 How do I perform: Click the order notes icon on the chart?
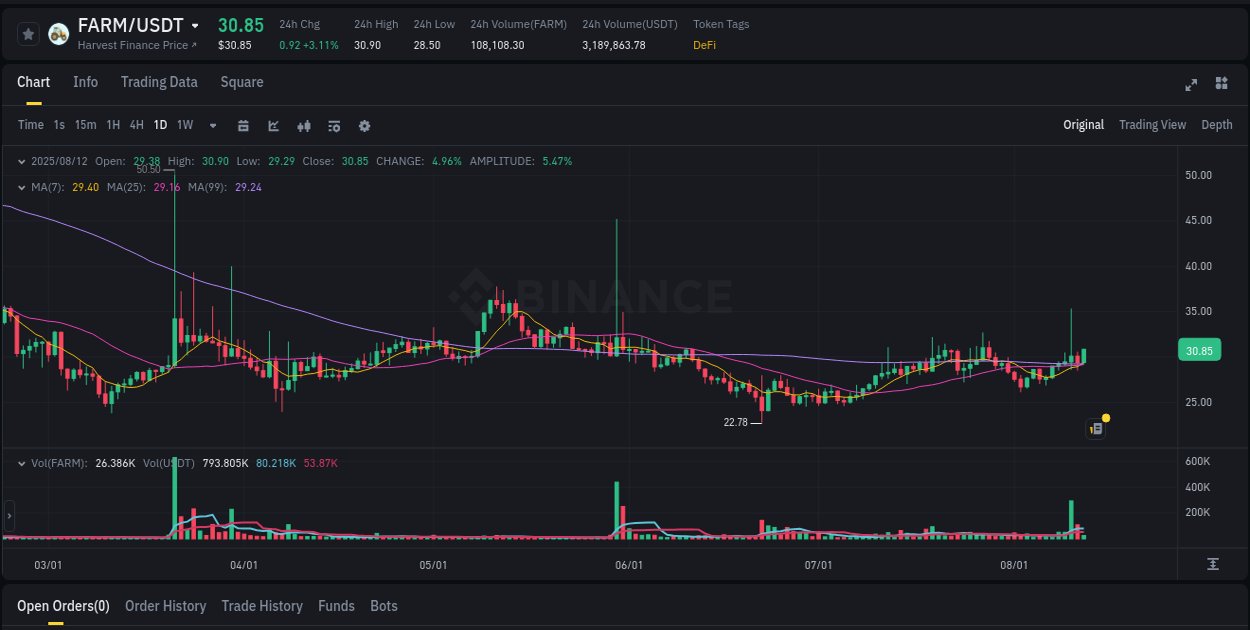pos(1095,428)
